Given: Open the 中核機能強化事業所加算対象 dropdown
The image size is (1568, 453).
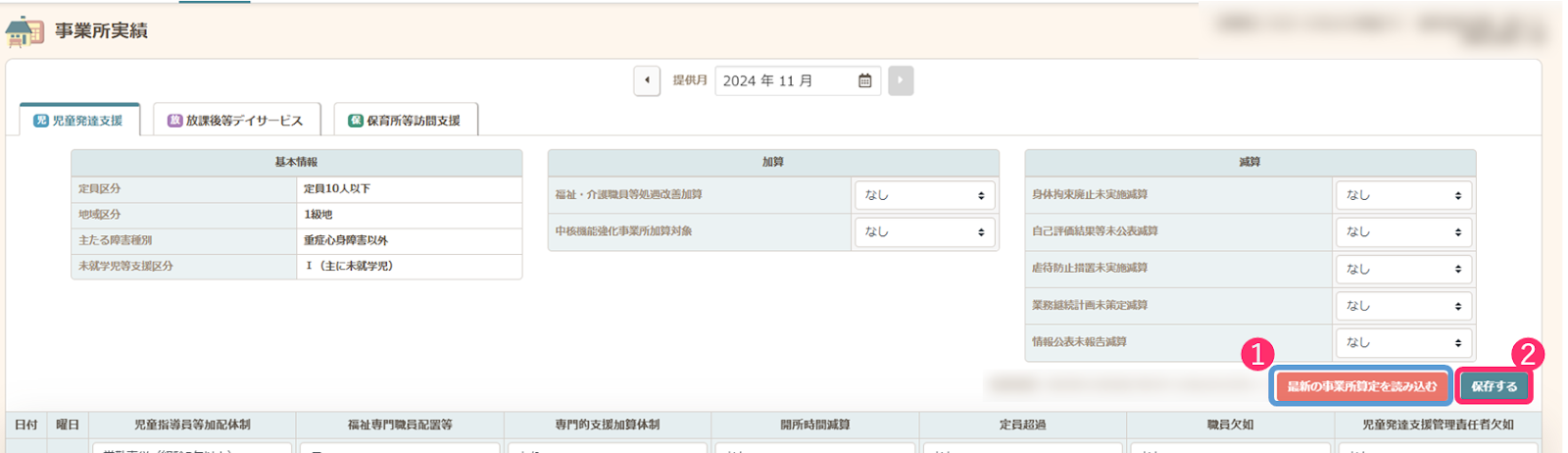Looking at the screenshot, I should click(x=924, y=232).
